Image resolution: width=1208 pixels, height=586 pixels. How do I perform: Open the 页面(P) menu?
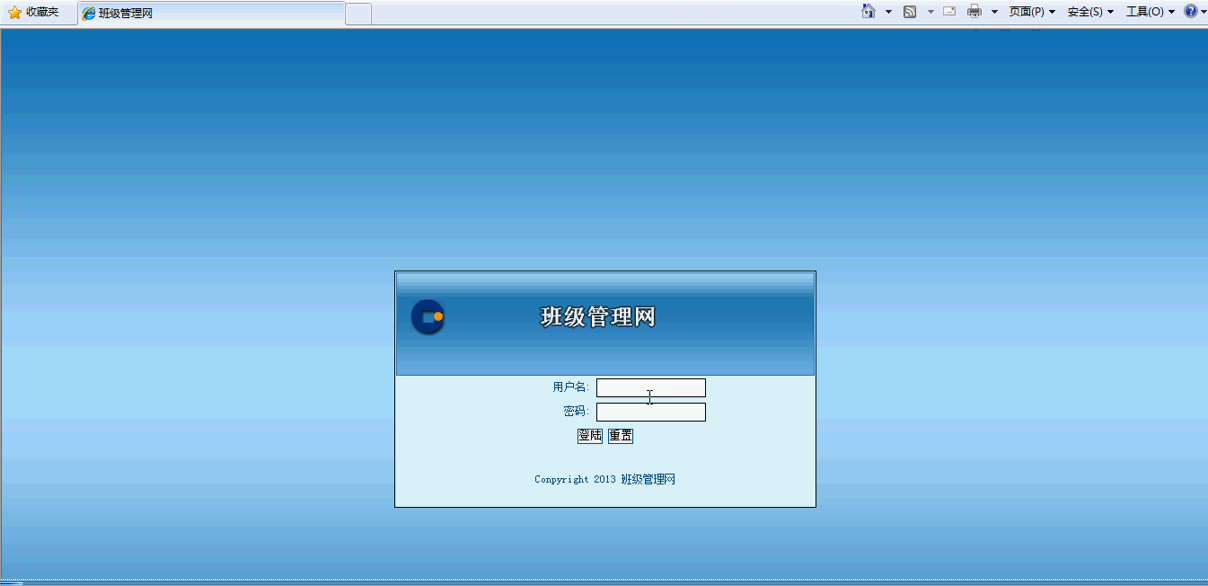click(1032, 12)
